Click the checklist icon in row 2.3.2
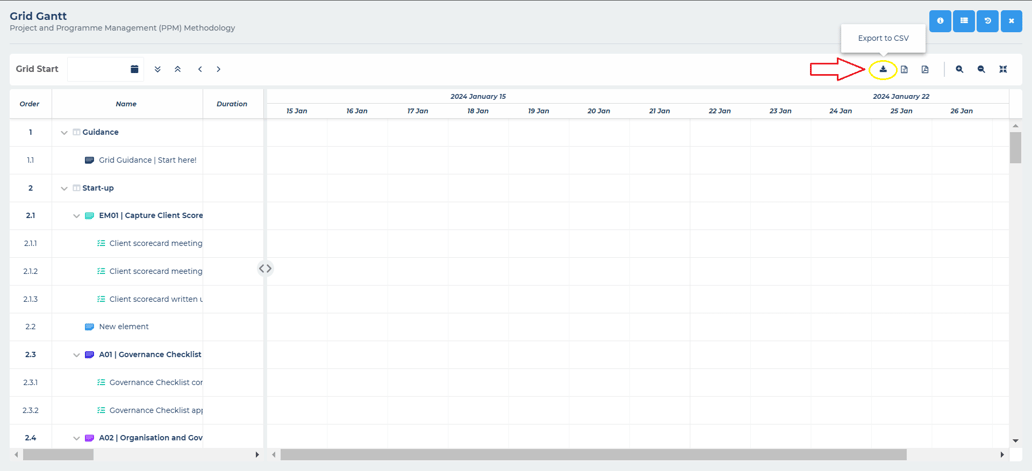 [x=101, y=410]
